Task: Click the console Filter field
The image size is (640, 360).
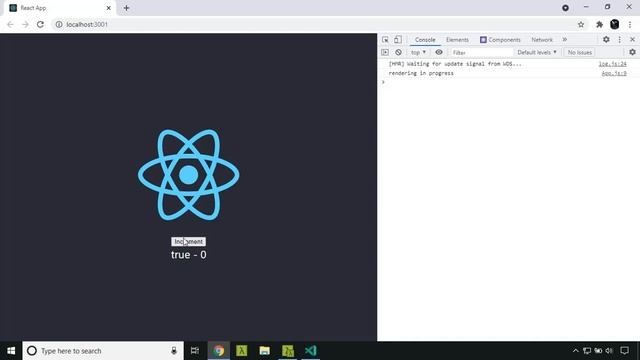Action: tap(482, 52)
